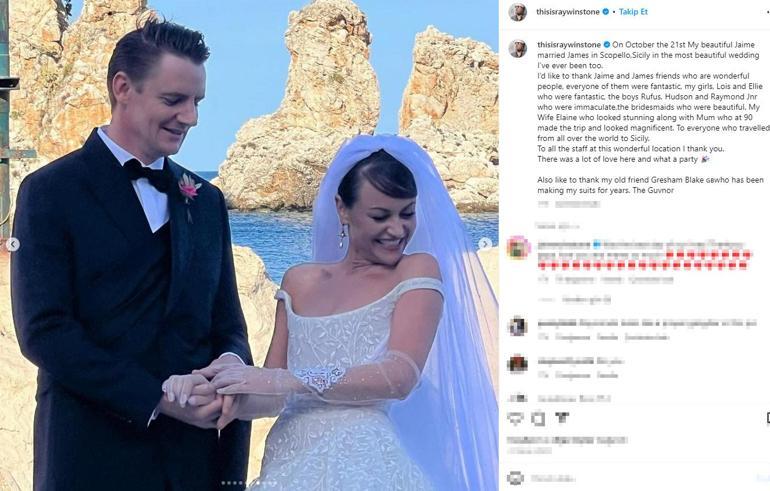
Task: Open first commenter's profile avatar
Action: (x=518, y=246)
